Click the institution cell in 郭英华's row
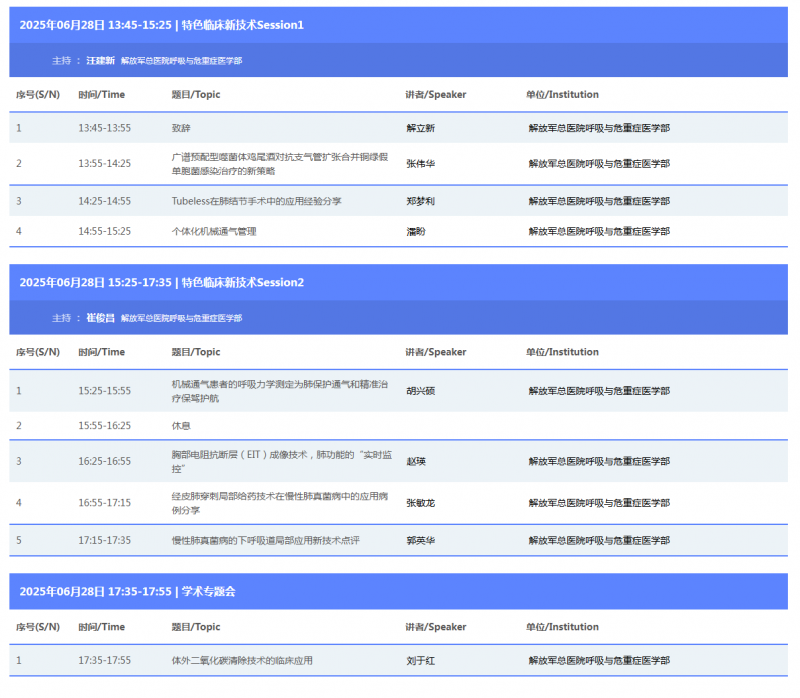The width and height of the screenshot is (800, 698). pos(599,540)
